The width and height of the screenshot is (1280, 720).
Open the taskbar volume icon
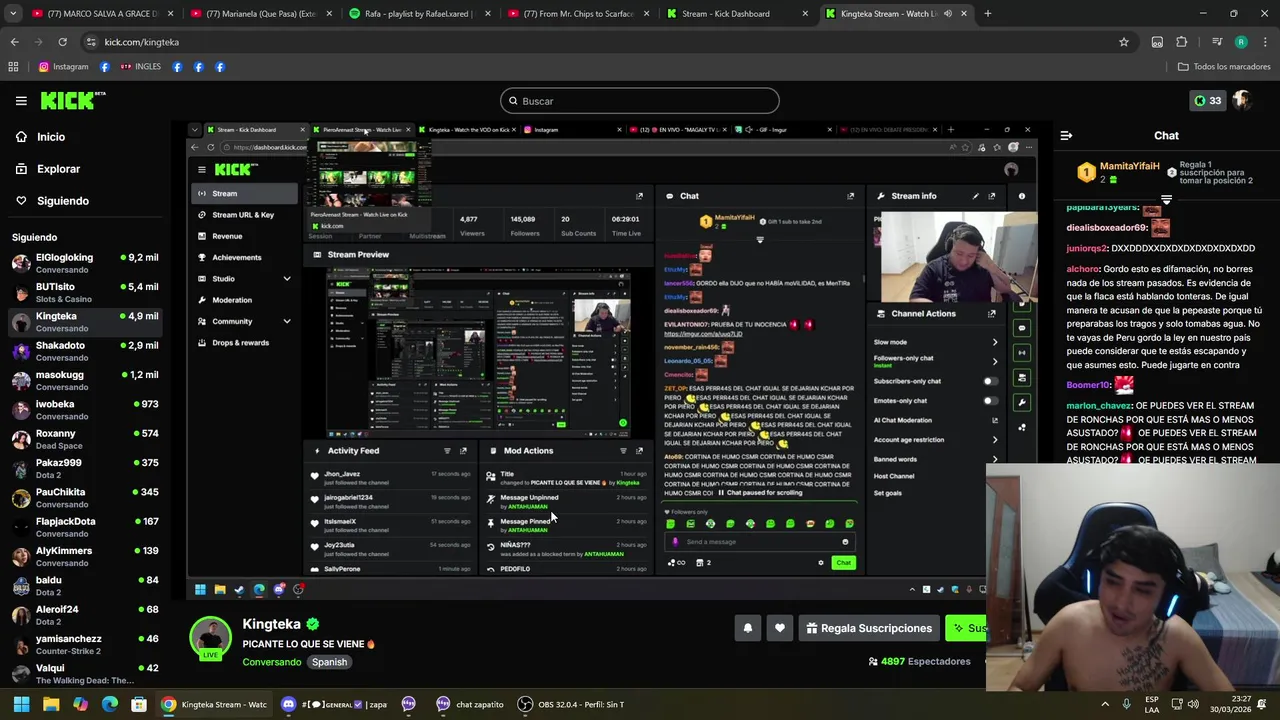pyautogui.click(x=1193, y=704)
